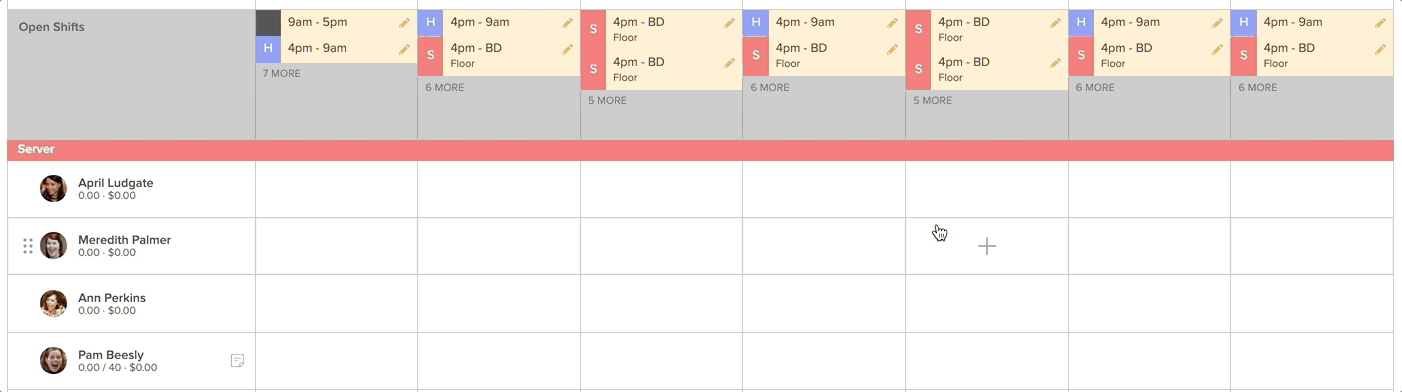Click Pam Beesly's avatar photo
The height and width of the screenshot is (392, 1402).
[x=53, y=361]
